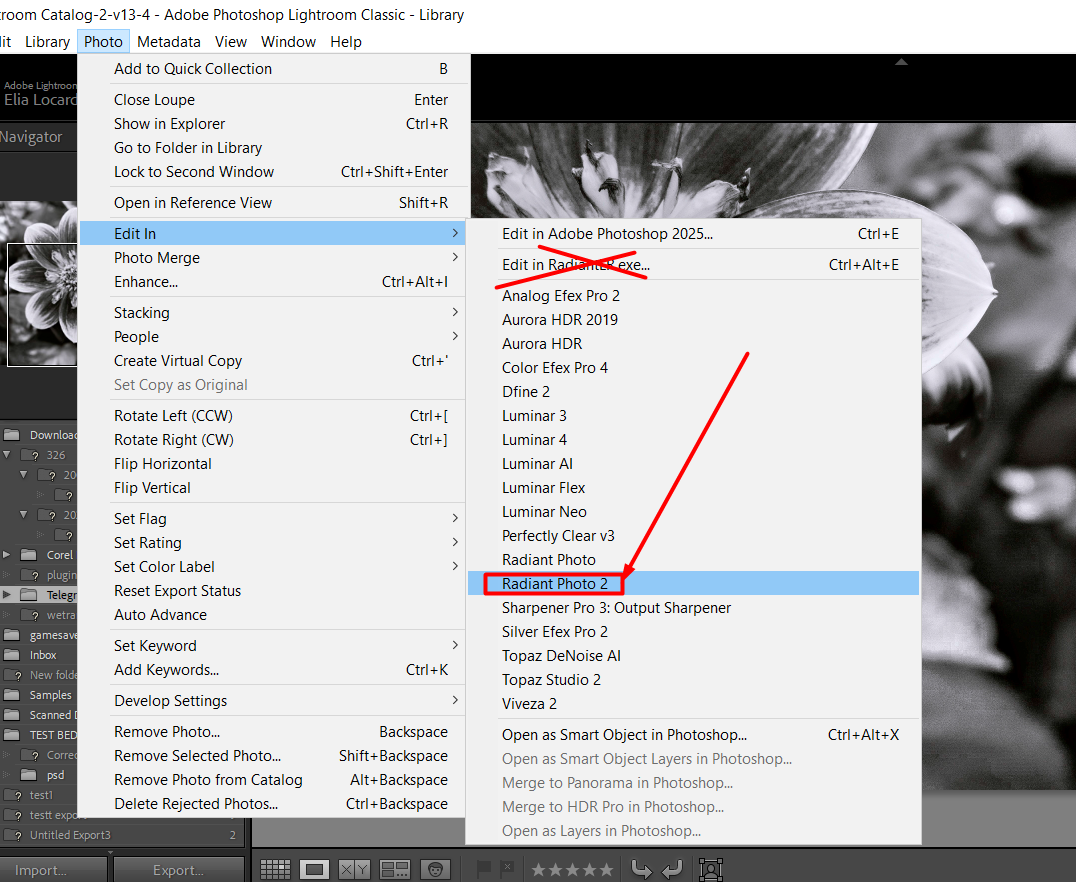This screenshot has height=882, width=1076.
Task: Open People submenu
Action: point(272,336)
